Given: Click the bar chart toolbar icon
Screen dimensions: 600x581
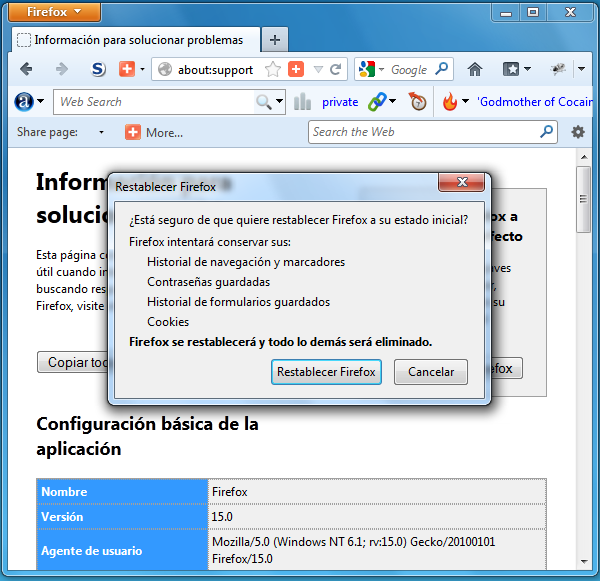Looking at the screenshot, I should coord(302,102).
